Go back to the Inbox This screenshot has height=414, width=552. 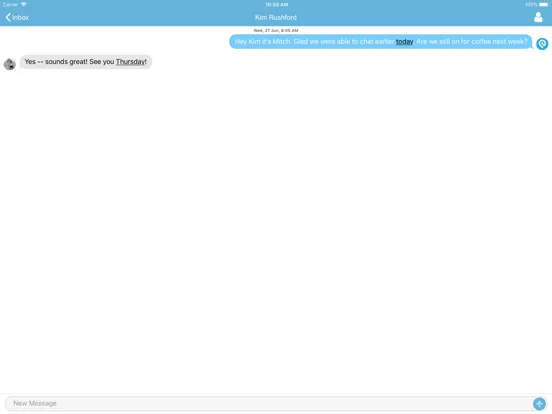17,17
